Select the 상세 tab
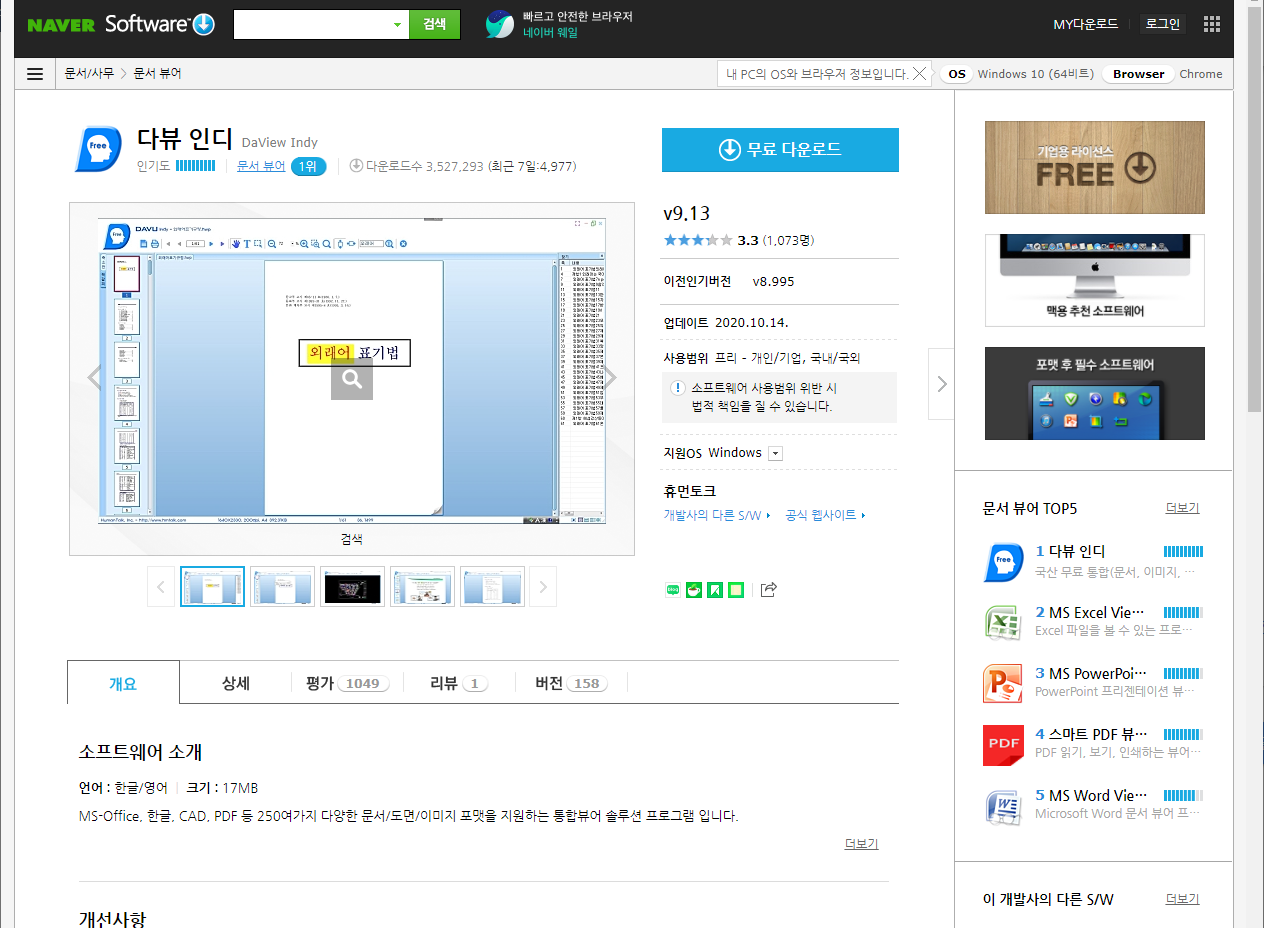The image size is (1264, 928). pos(236,683)
